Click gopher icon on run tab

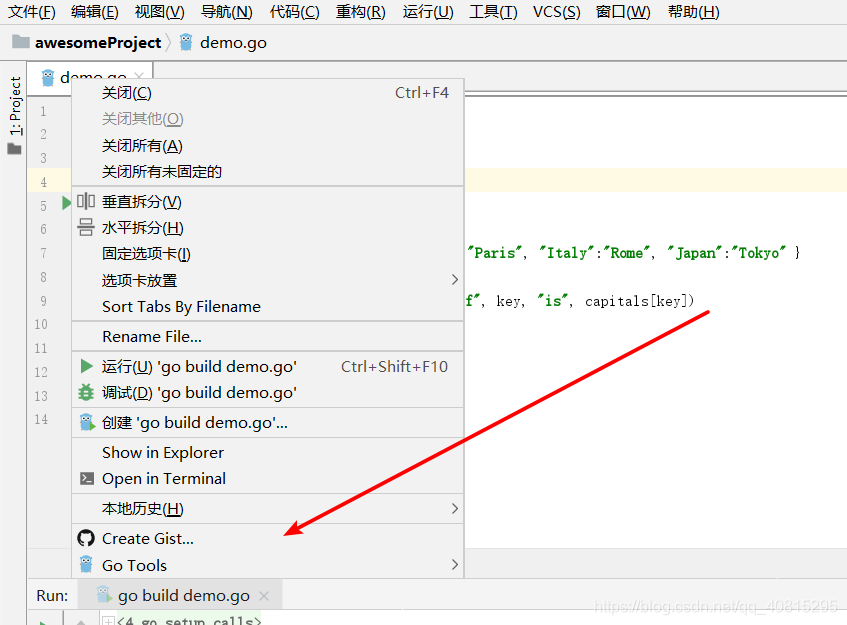point(104,595)
